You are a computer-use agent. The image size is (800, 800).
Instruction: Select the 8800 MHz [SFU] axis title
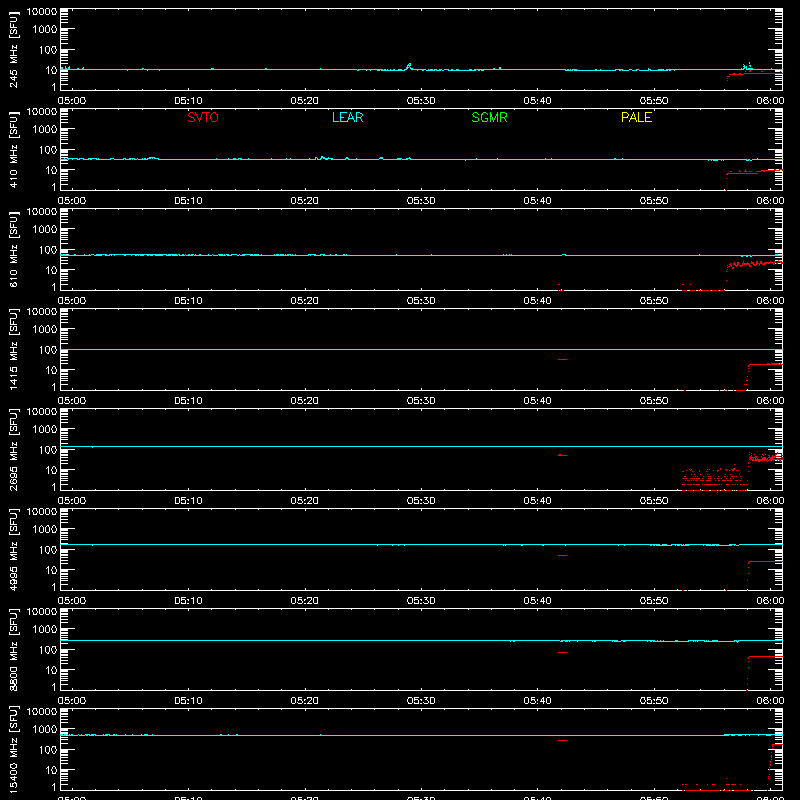click(13, 649)
